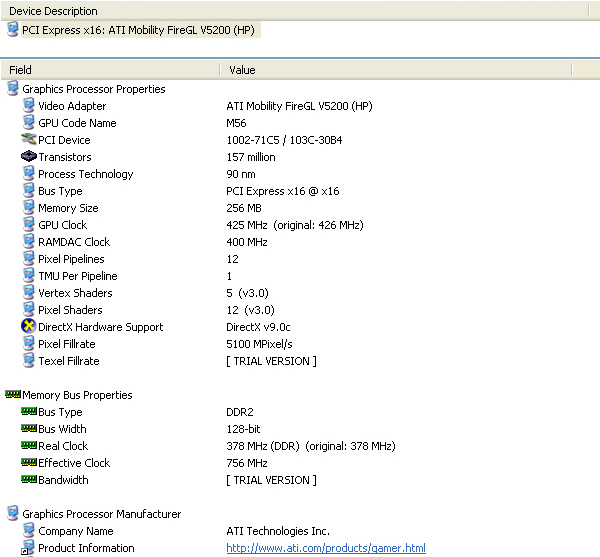The width and height of the screenshot is (600, 557).
Task: Click the value 400 MHz
Action: 247,242
